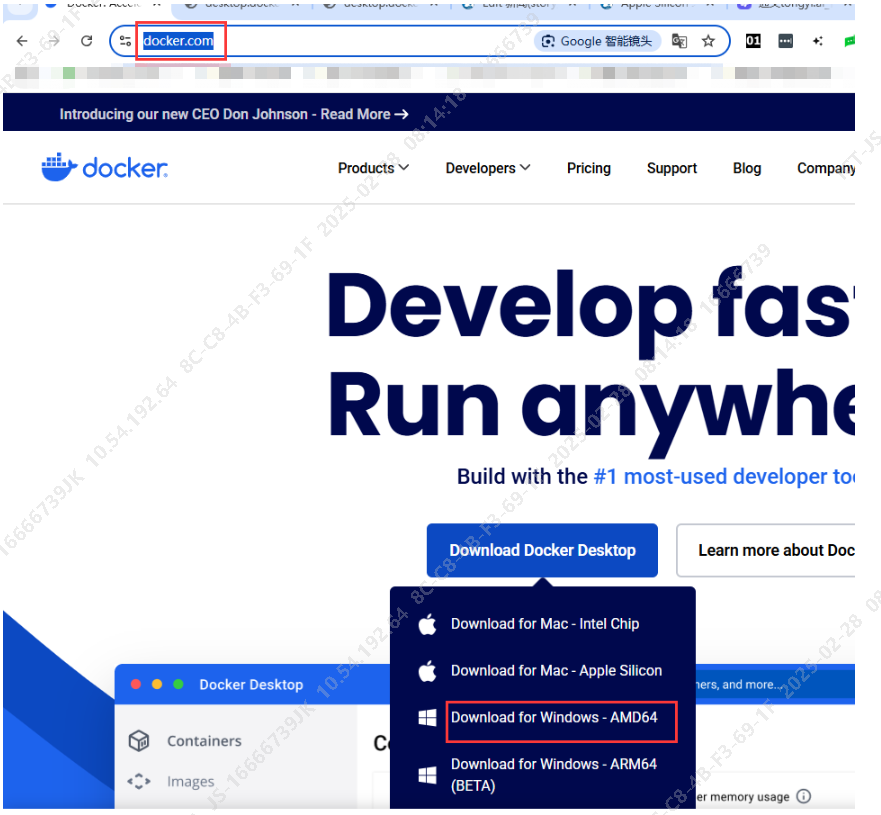Choose Download for Mac - Intel Chip
This screenshot has width=881, height=815.
[544, 623]
